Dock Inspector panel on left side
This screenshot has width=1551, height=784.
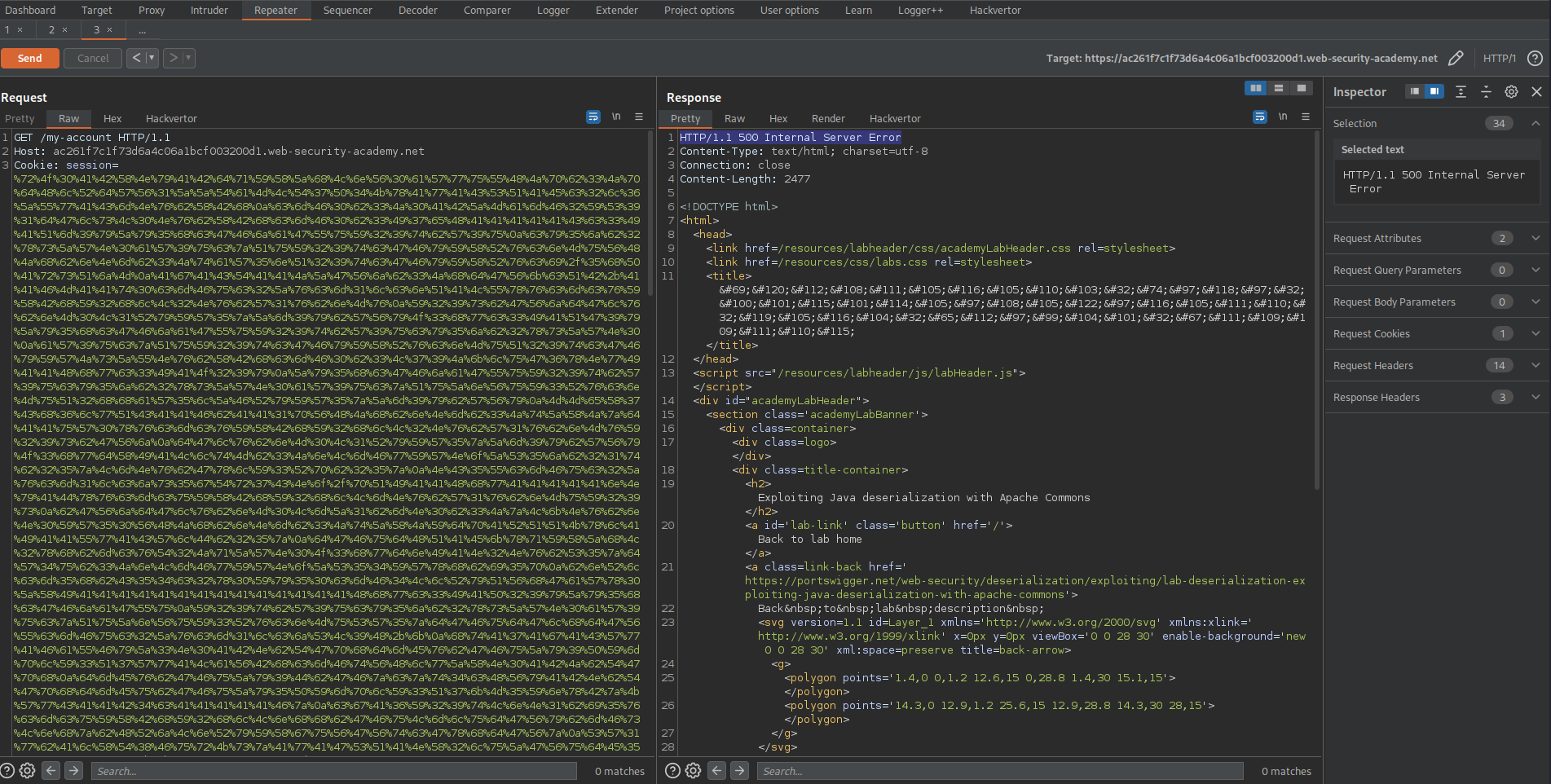click(x=1415, y=91)
